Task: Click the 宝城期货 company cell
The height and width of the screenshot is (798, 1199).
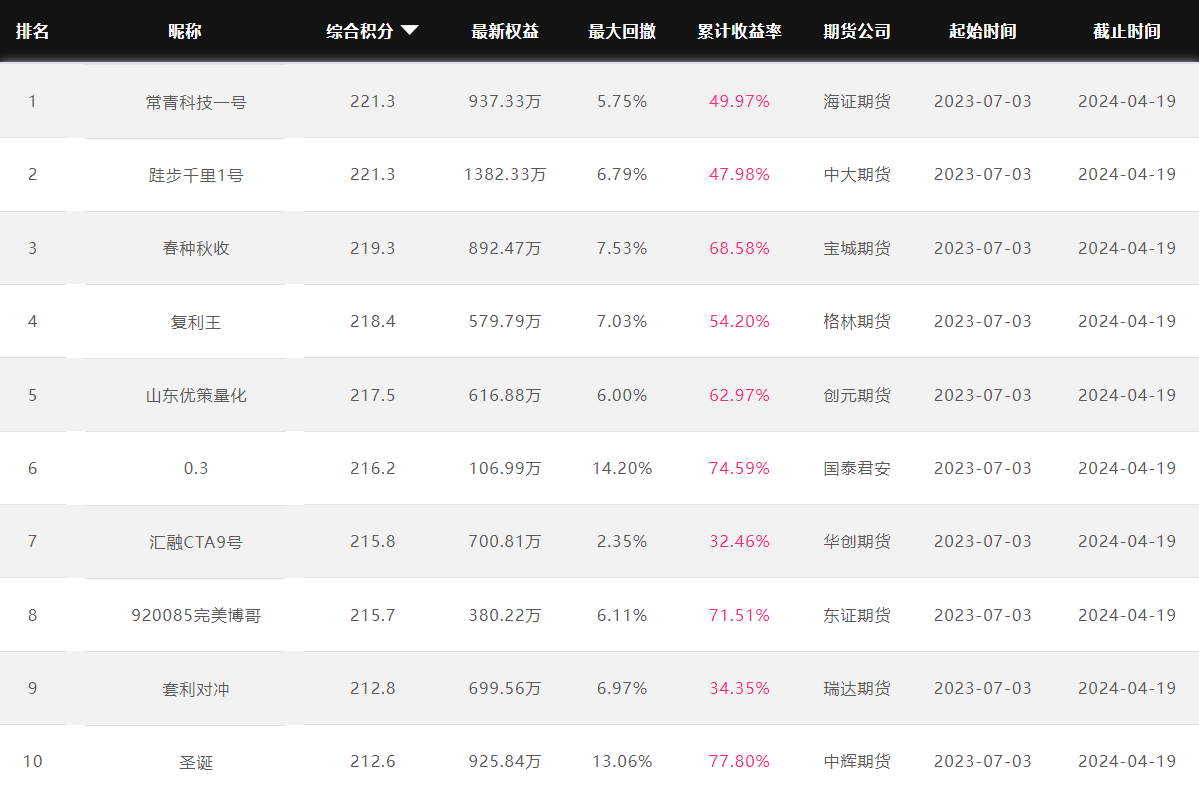Action: 857,248
